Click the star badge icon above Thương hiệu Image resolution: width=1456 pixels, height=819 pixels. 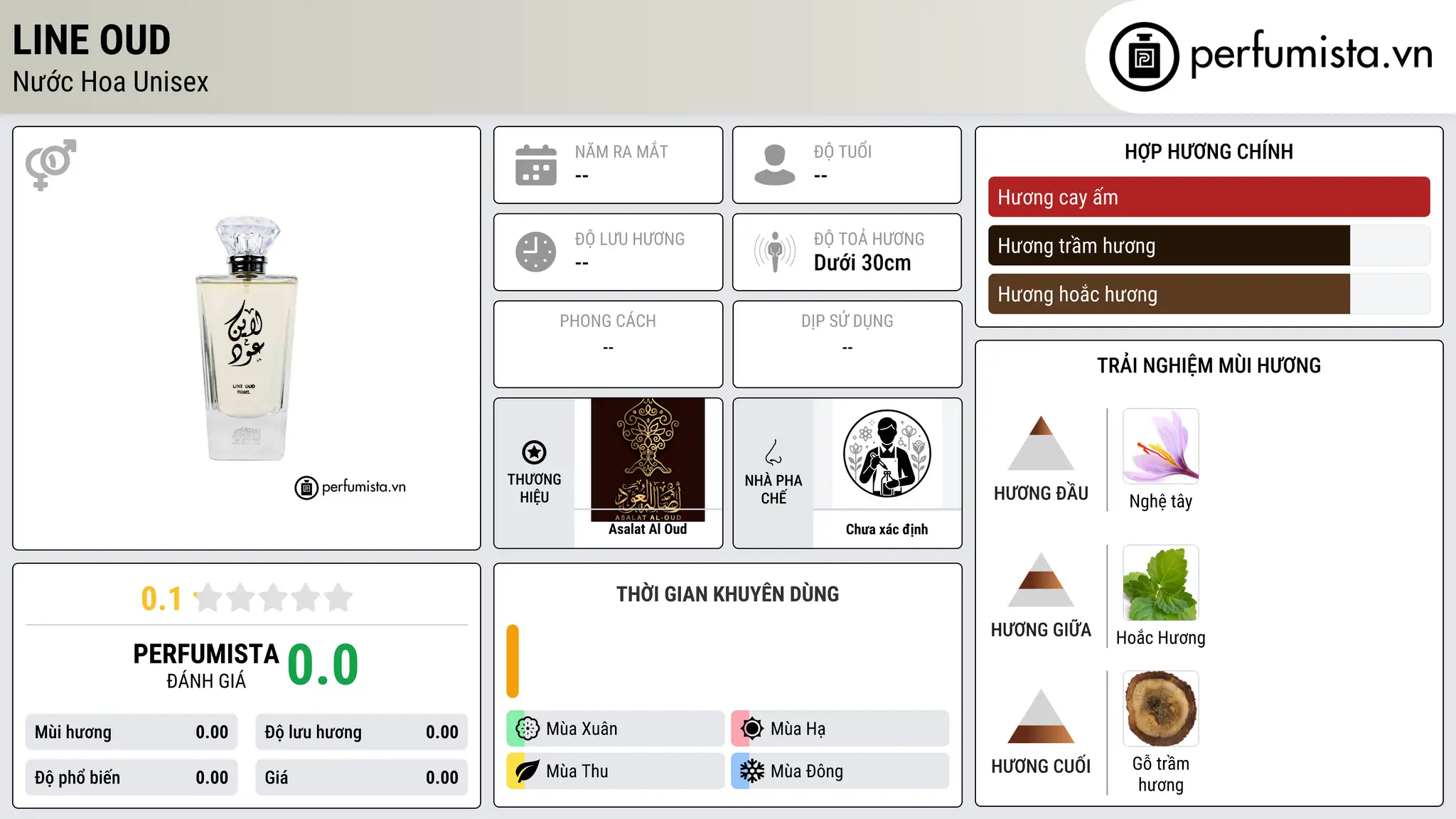coord(534,452)
